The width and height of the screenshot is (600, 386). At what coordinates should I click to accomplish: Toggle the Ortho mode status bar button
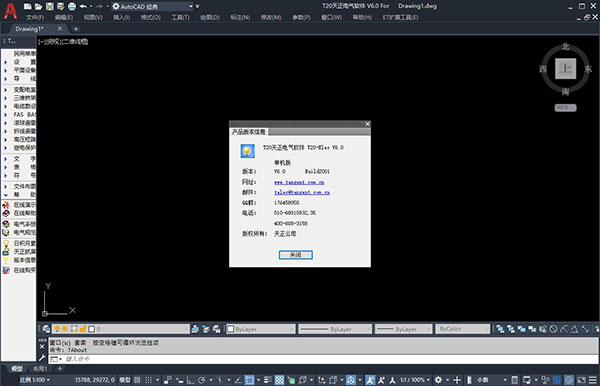(x=191, y=380)
